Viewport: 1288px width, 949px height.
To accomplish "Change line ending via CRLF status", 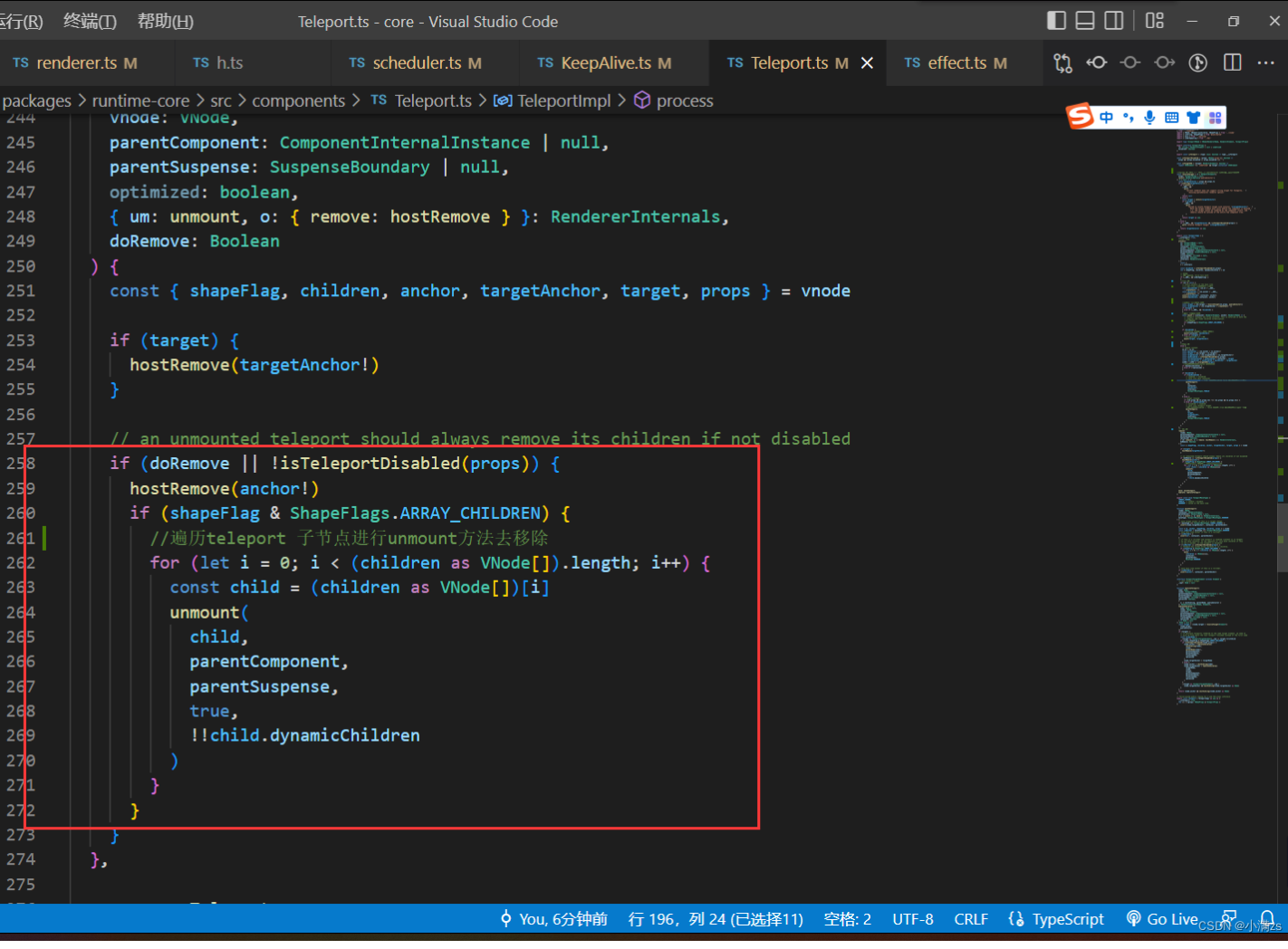I will [x=971, y=919].
